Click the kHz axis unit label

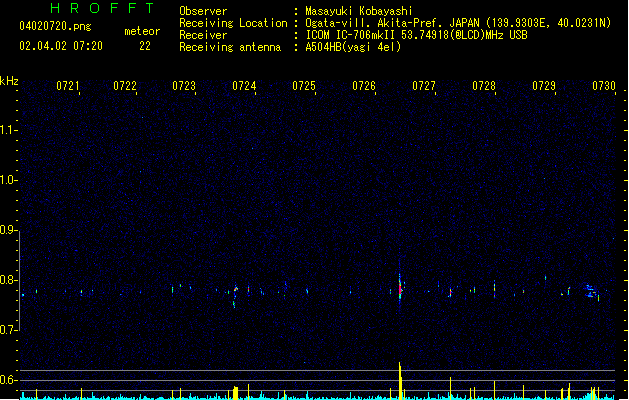[9, 81]
